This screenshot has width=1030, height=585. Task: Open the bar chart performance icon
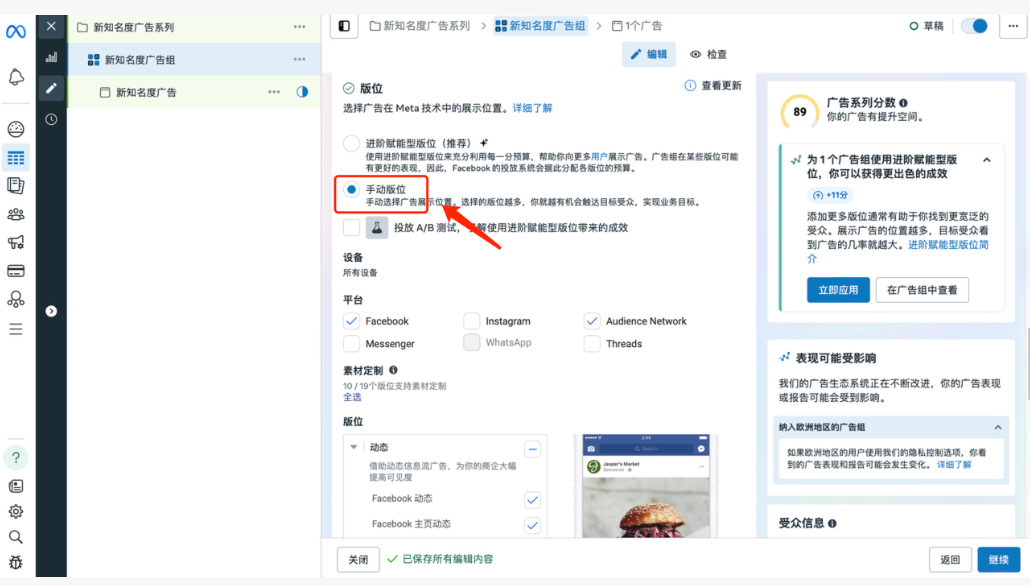(x=51, y=57)
